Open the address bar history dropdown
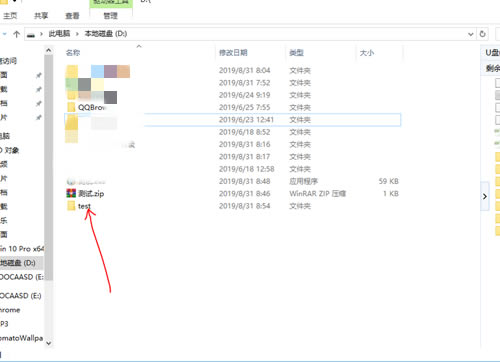500x362 pixels. point(470,34)
